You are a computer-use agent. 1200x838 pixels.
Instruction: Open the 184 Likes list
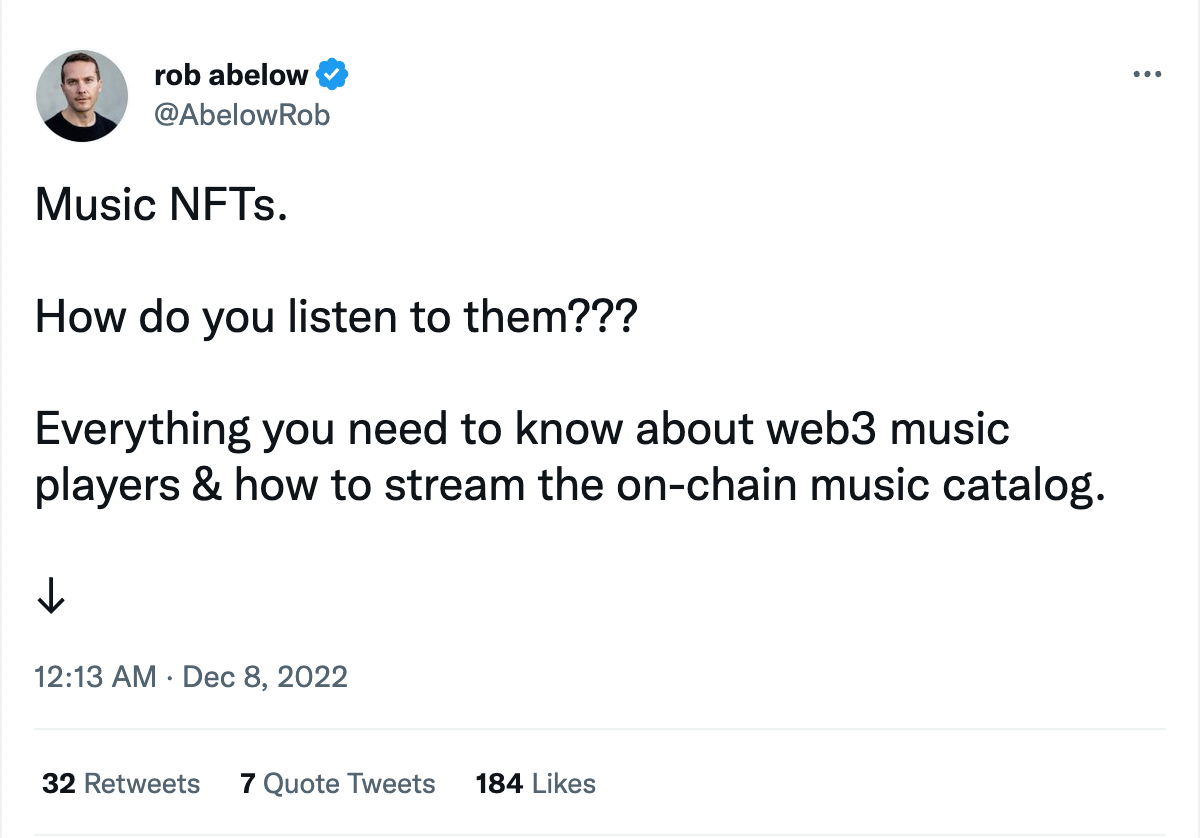coord(536,784)
